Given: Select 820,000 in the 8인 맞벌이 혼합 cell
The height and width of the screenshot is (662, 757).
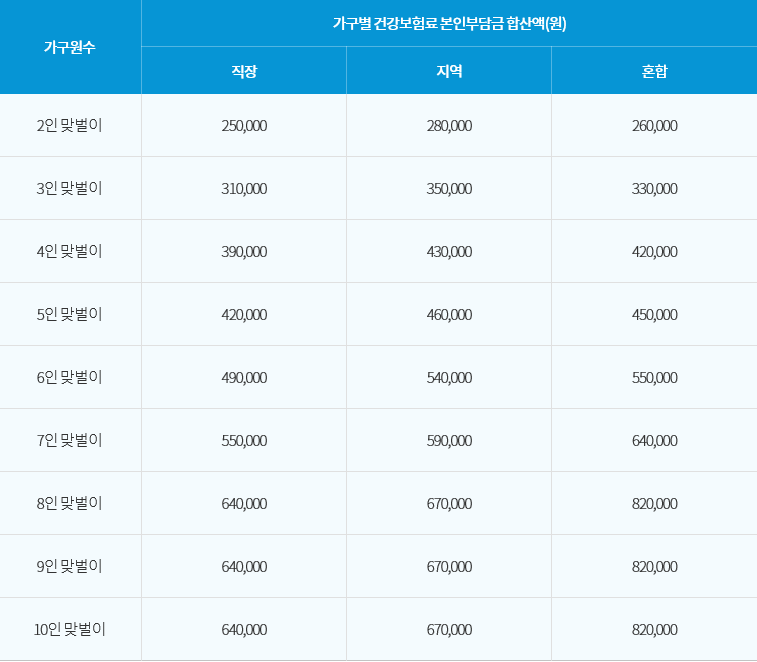Looking at the screenshot, I should (x=655, y=504).
